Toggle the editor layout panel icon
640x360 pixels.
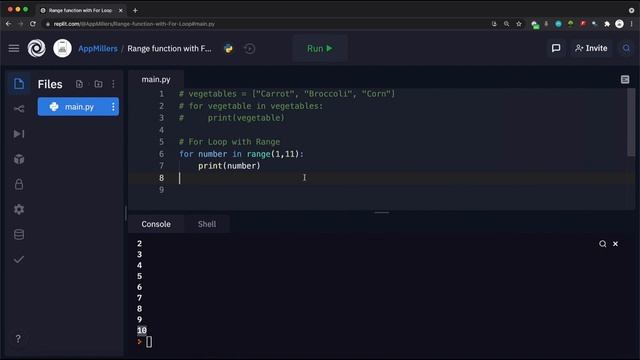(x=625, y=80)
